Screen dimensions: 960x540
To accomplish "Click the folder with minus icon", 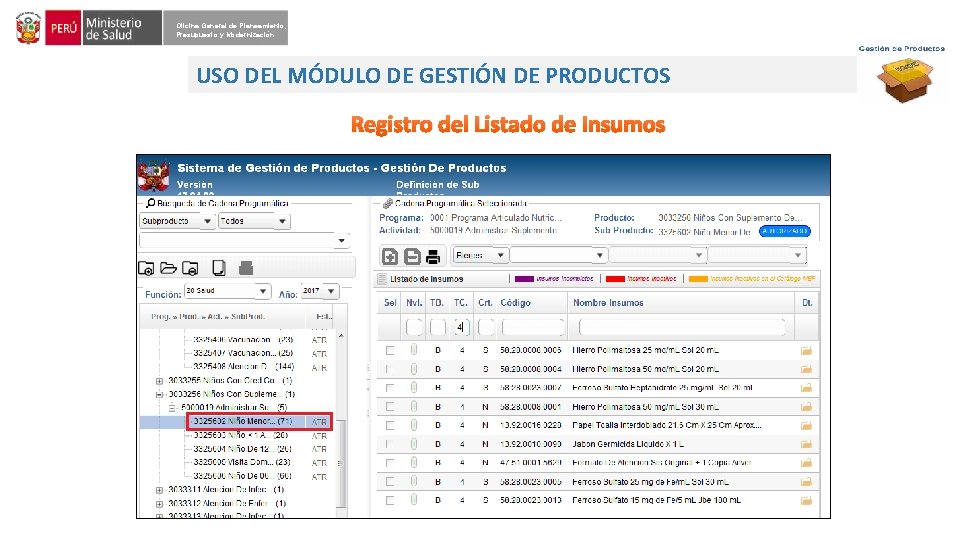I will pos(190,268).
